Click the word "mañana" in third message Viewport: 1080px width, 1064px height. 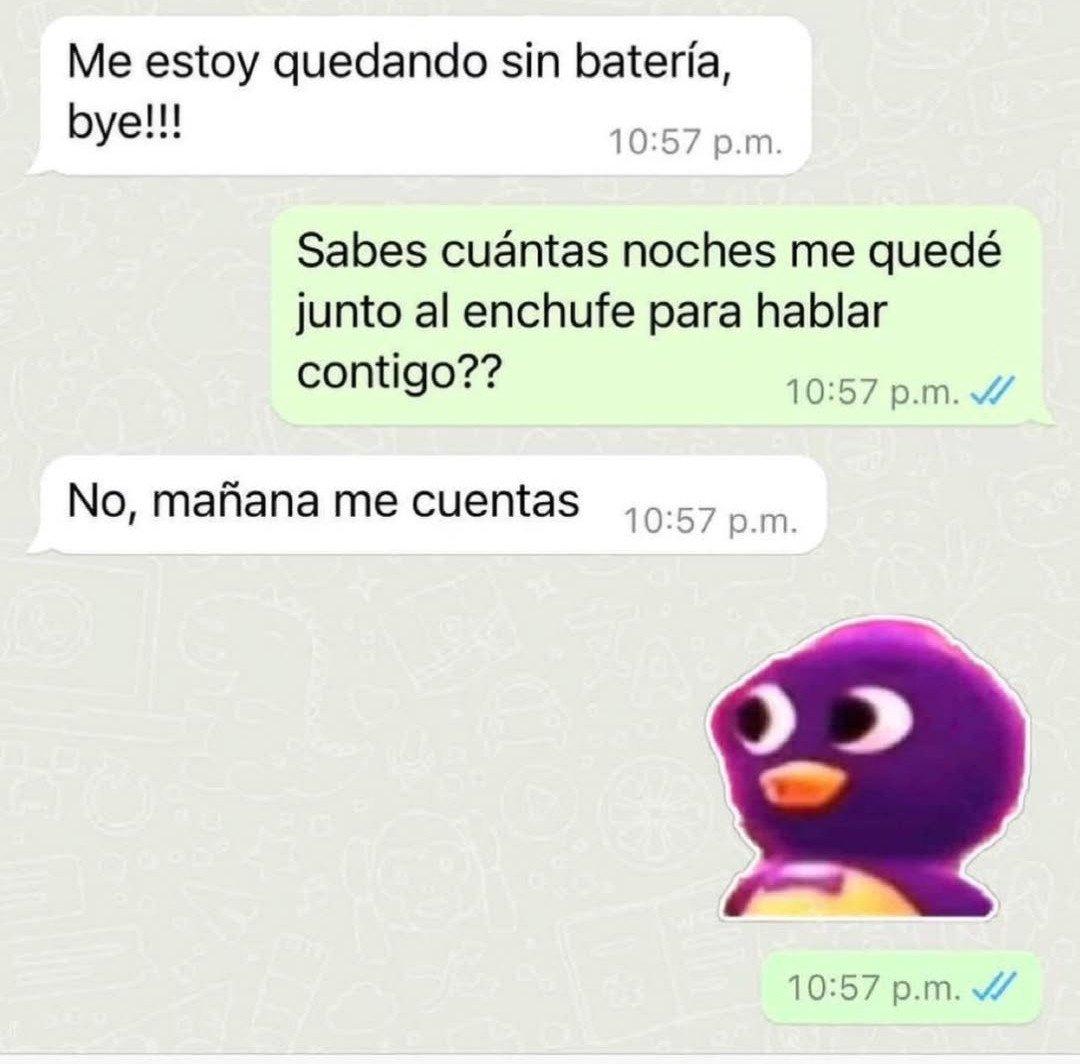click(x=236, y=501)
